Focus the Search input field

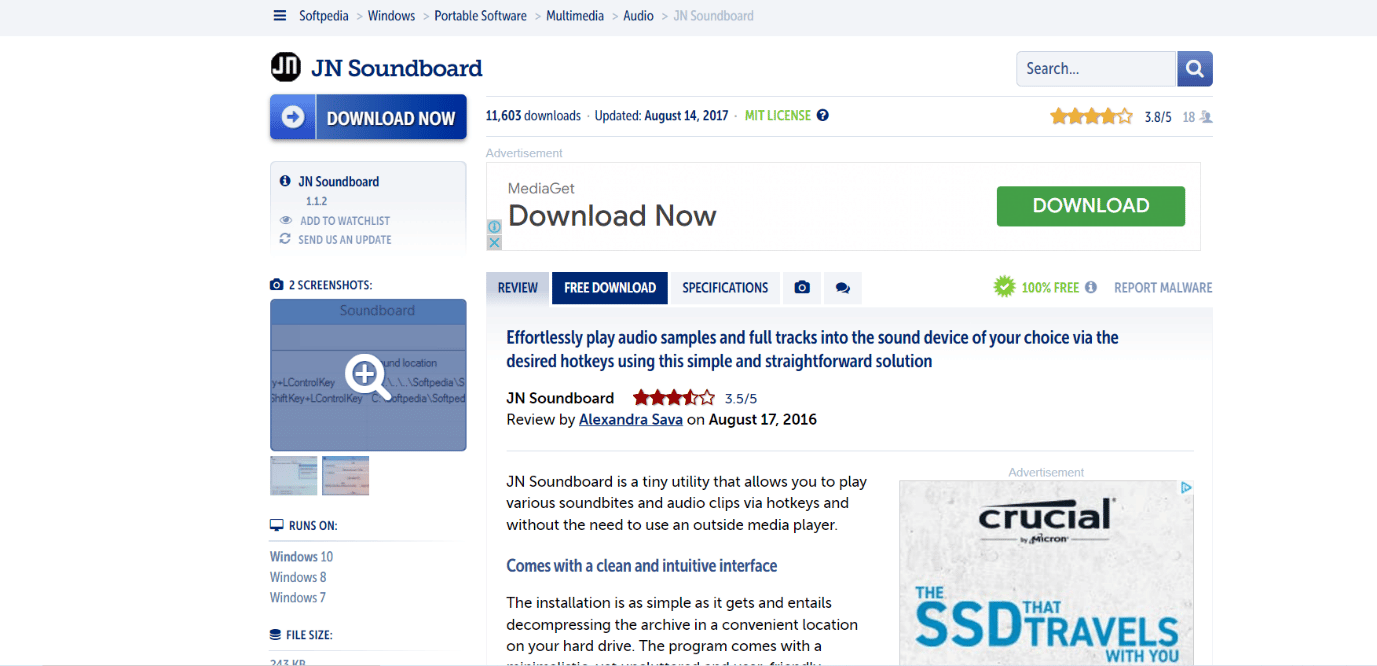pyautogui.click(x=1096, y=69)
